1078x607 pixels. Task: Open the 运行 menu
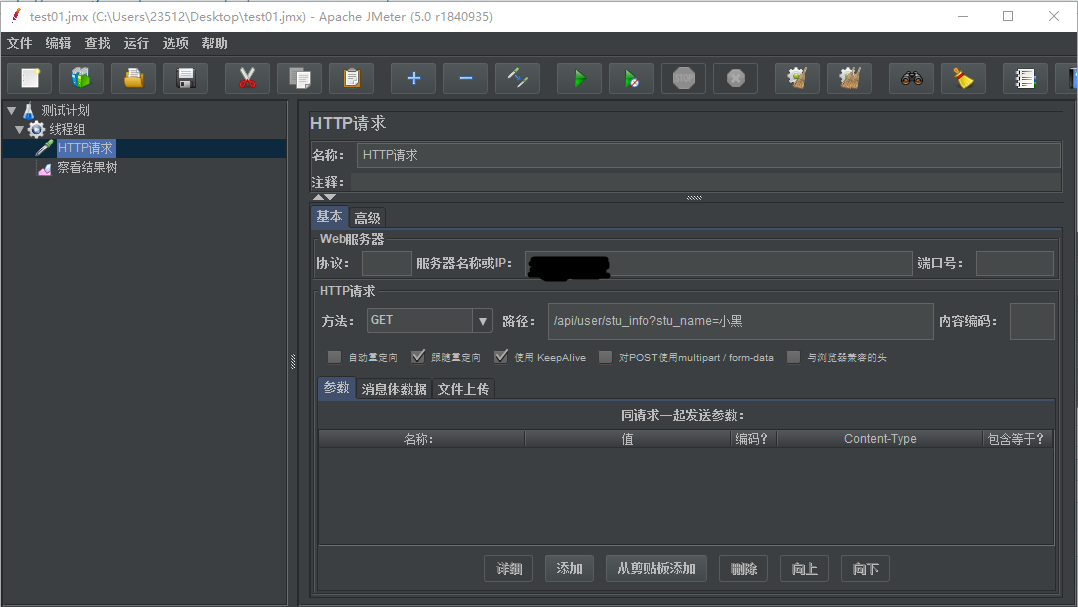click(x=136, y=43)
